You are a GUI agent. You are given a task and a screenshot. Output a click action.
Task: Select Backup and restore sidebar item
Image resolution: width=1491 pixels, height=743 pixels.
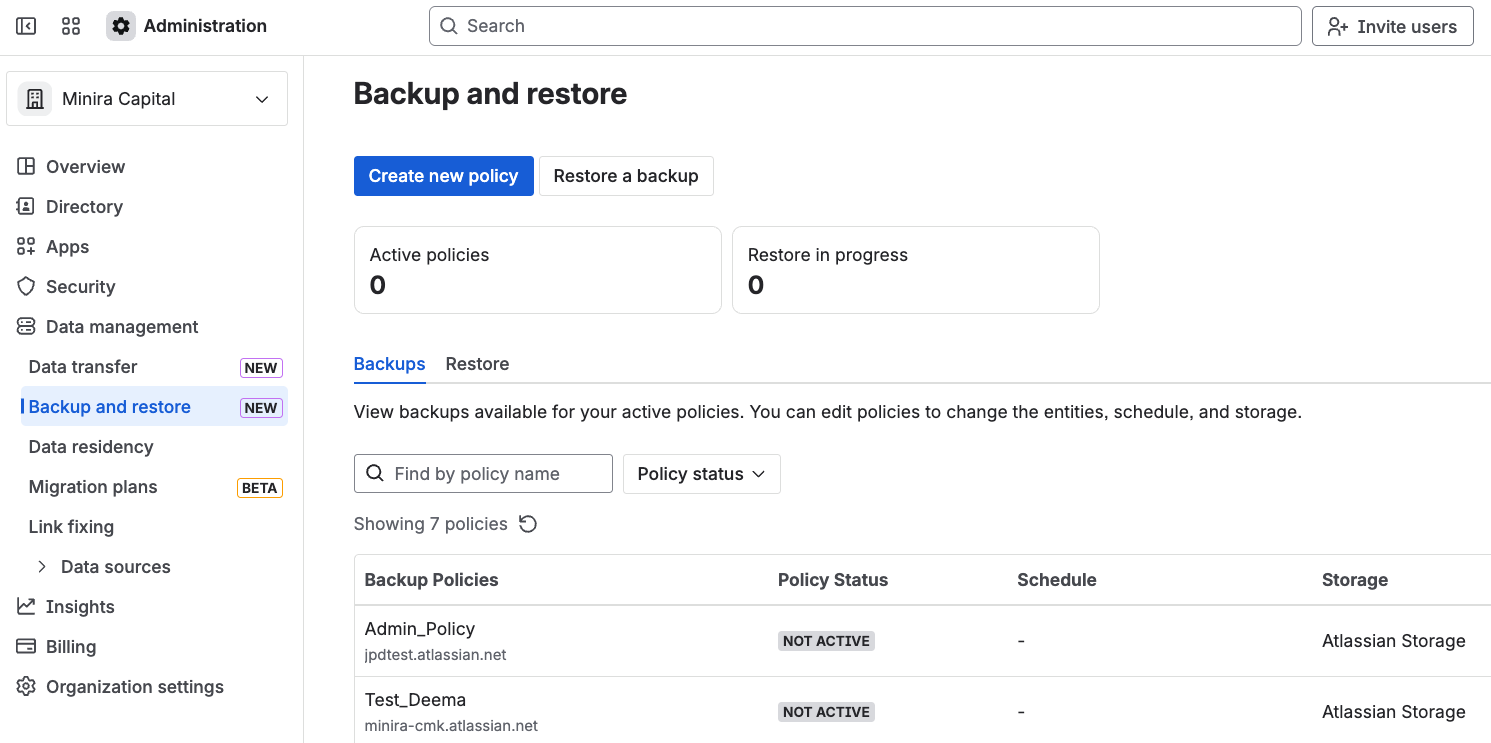coord(154,407)
